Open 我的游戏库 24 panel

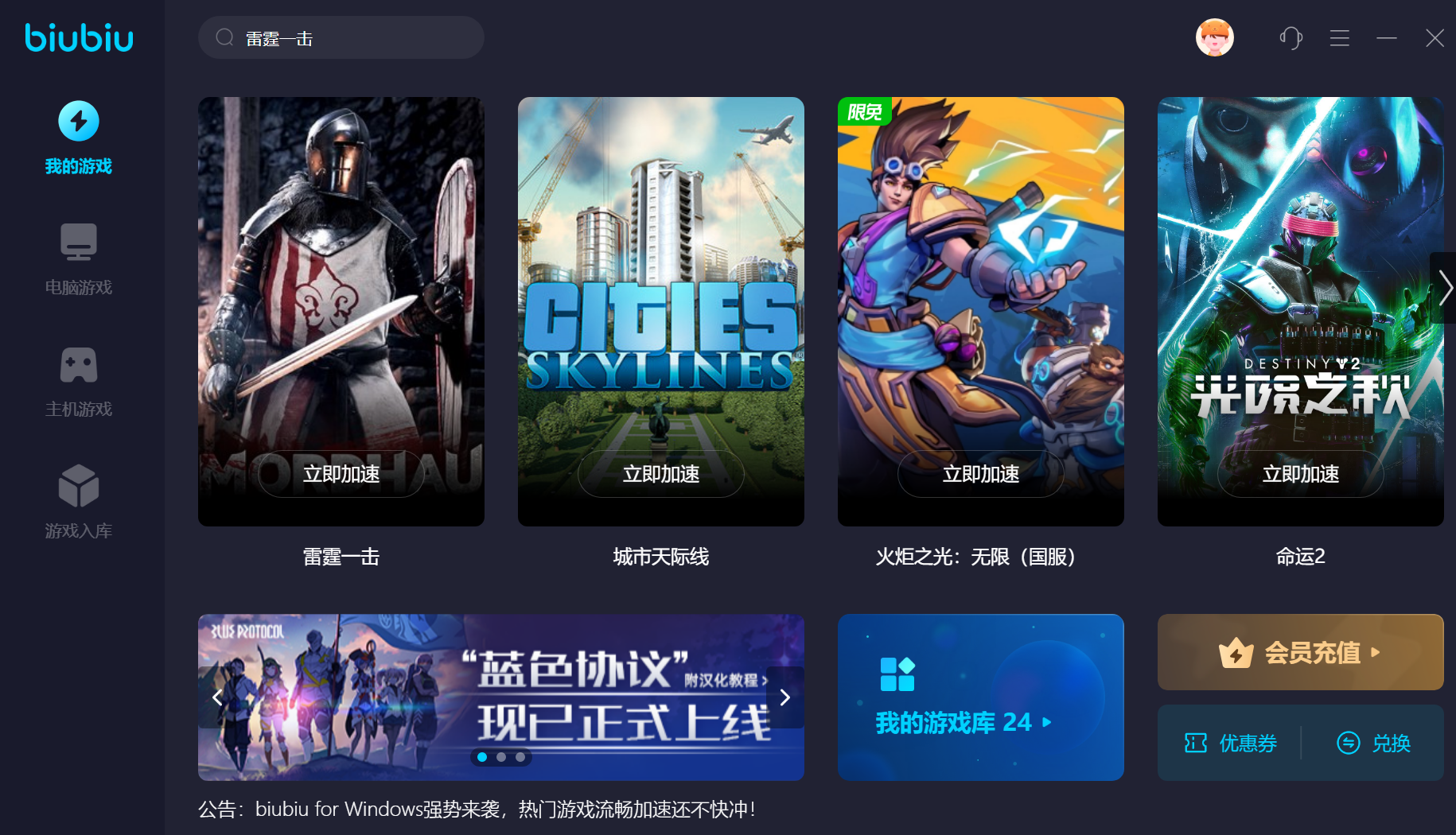(981, 697)
